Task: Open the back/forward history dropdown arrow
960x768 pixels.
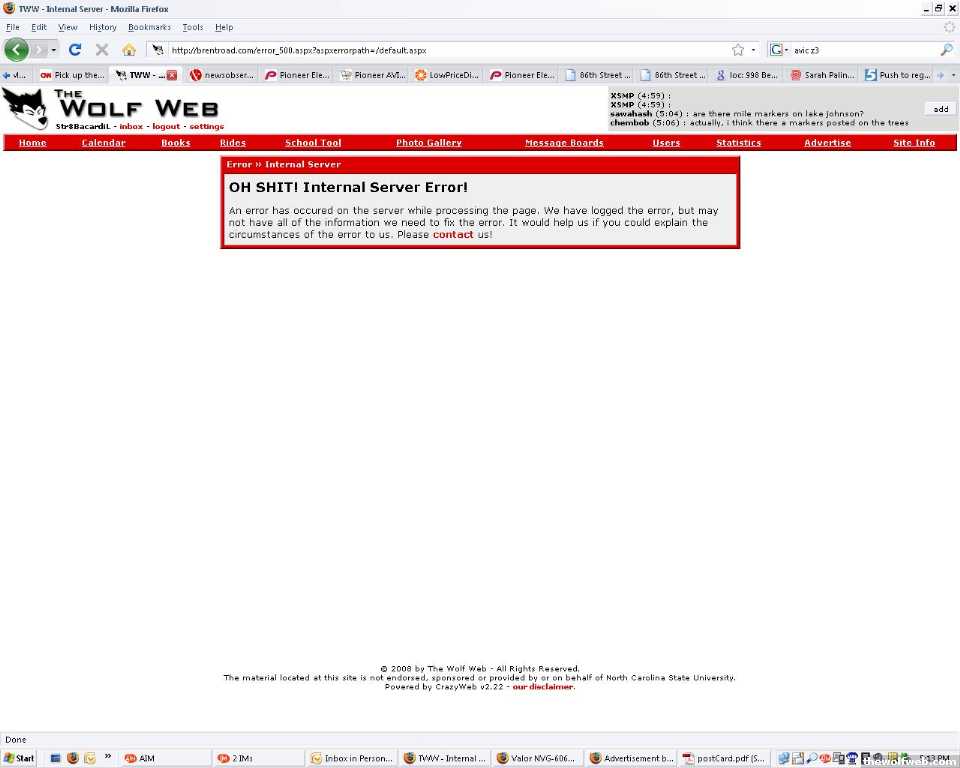Action: [54, 49]
